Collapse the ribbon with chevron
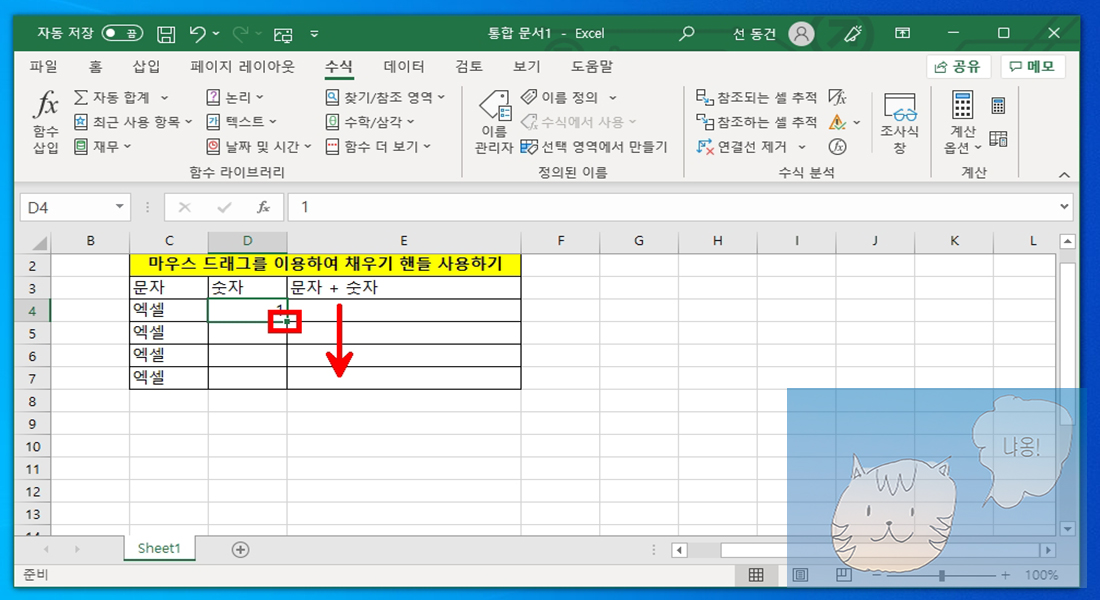This screenshot has width=1100, height=600. (1064, 175)
